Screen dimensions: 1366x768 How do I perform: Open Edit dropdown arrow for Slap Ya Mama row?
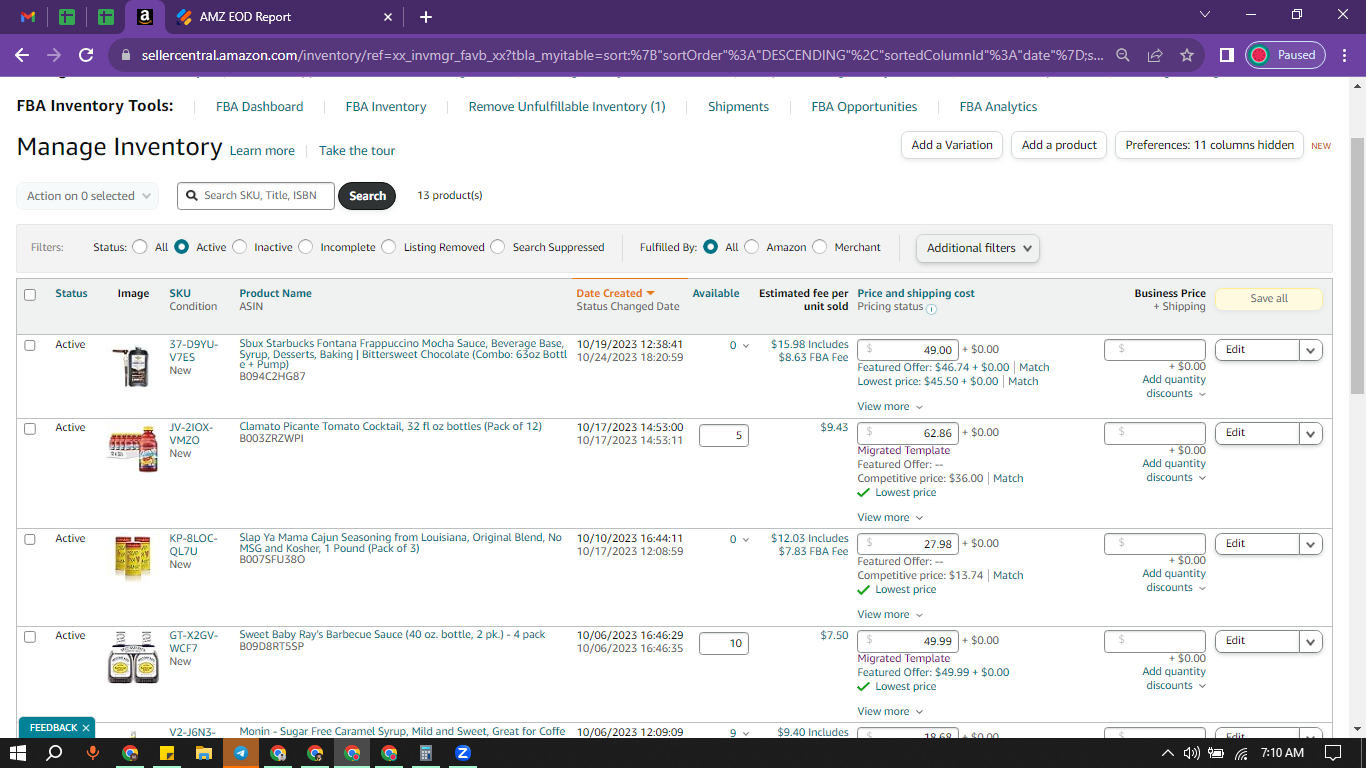pyautogui.click(x=1311, y=544)
